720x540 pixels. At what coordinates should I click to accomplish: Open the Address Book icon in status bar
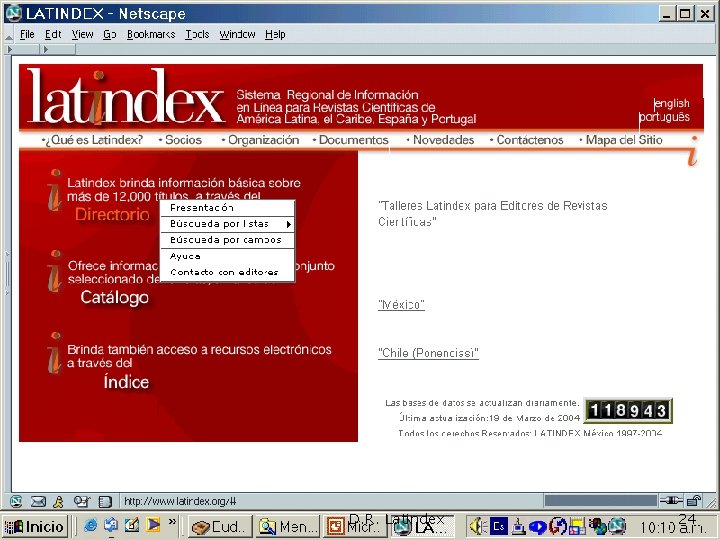[x=105, y=501]
